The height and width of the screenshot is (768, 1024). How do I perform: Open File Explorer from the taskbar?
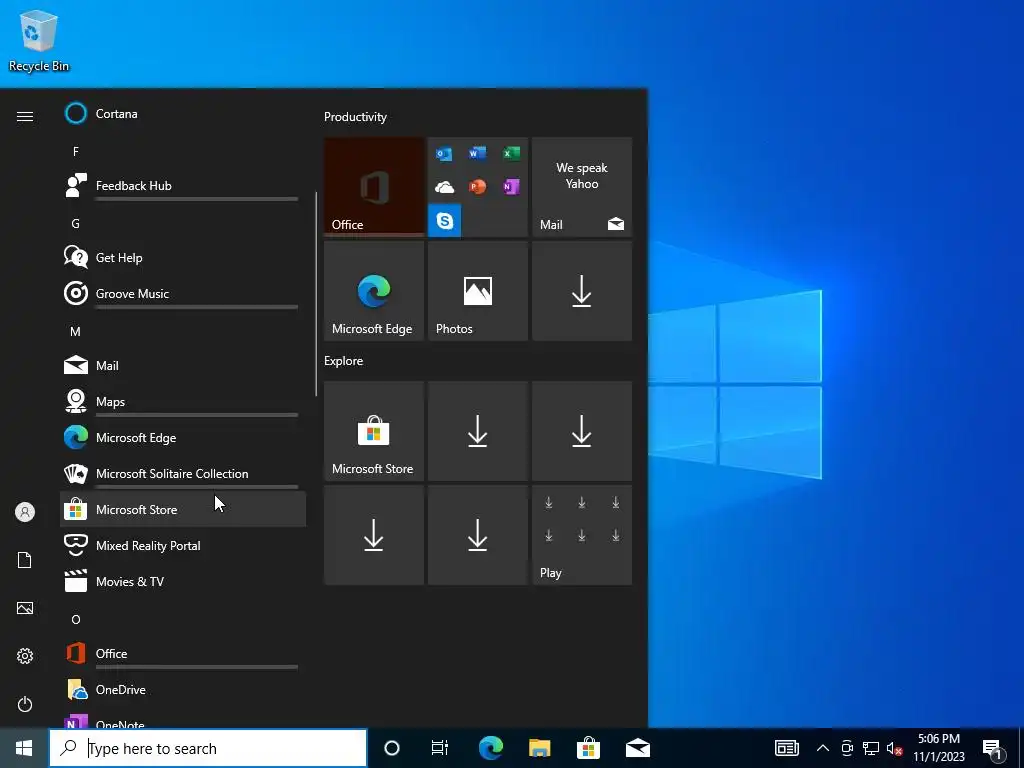[x=539, y=748]
